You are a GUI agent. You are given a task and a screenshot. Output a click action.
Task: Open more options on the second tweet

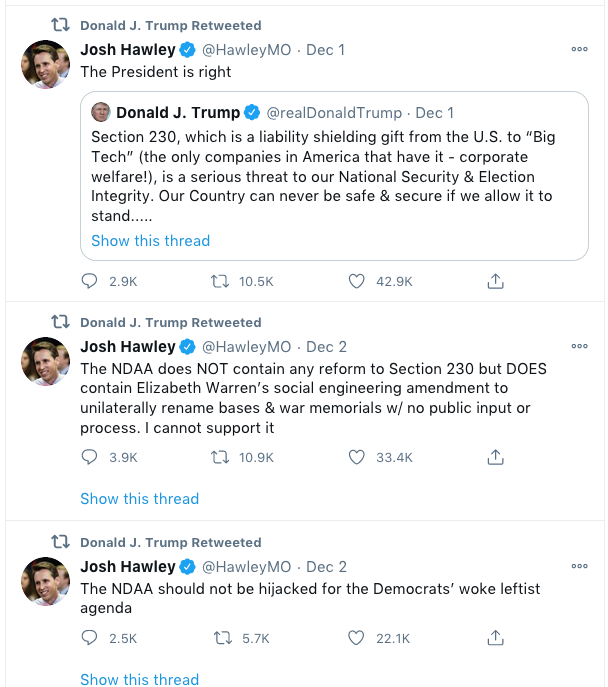(579, 346)
